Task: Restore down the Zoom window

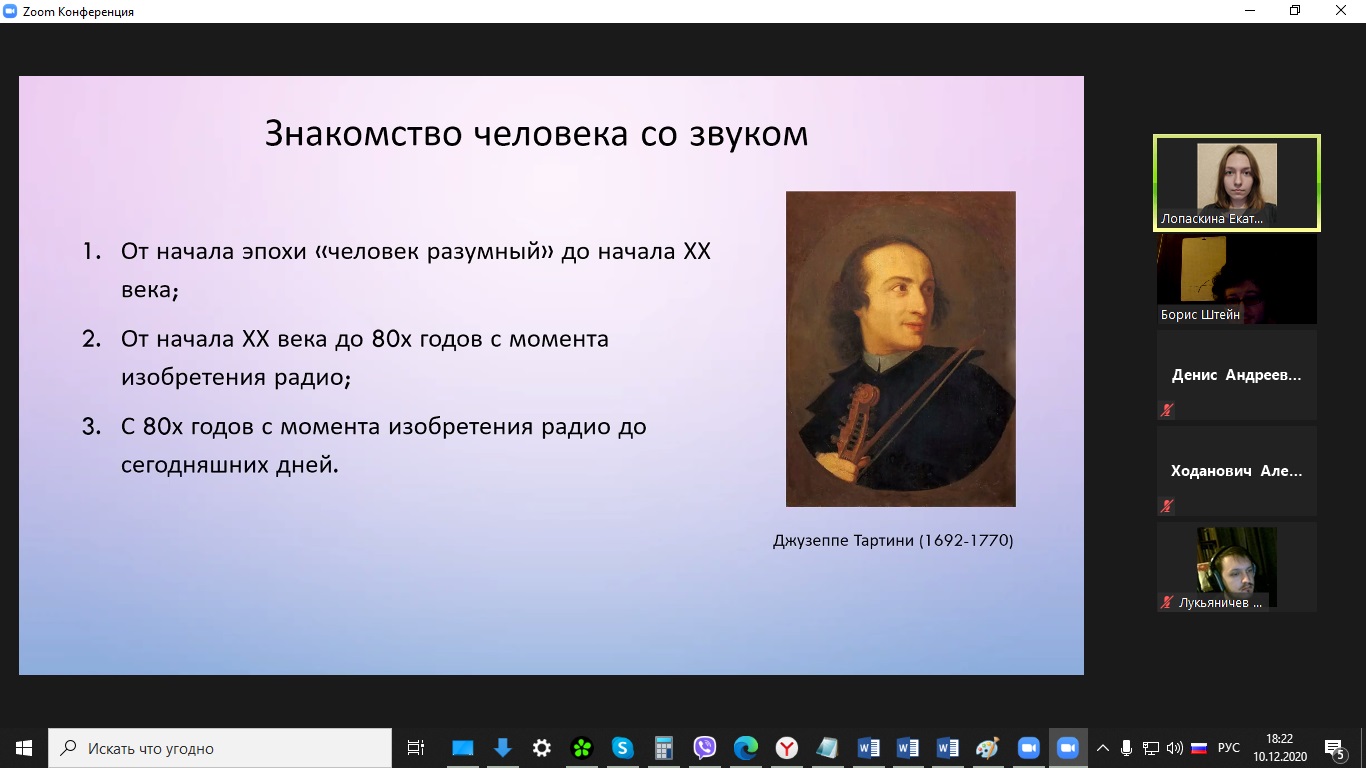Action: pyautogui.click(x=1295, y=11)
